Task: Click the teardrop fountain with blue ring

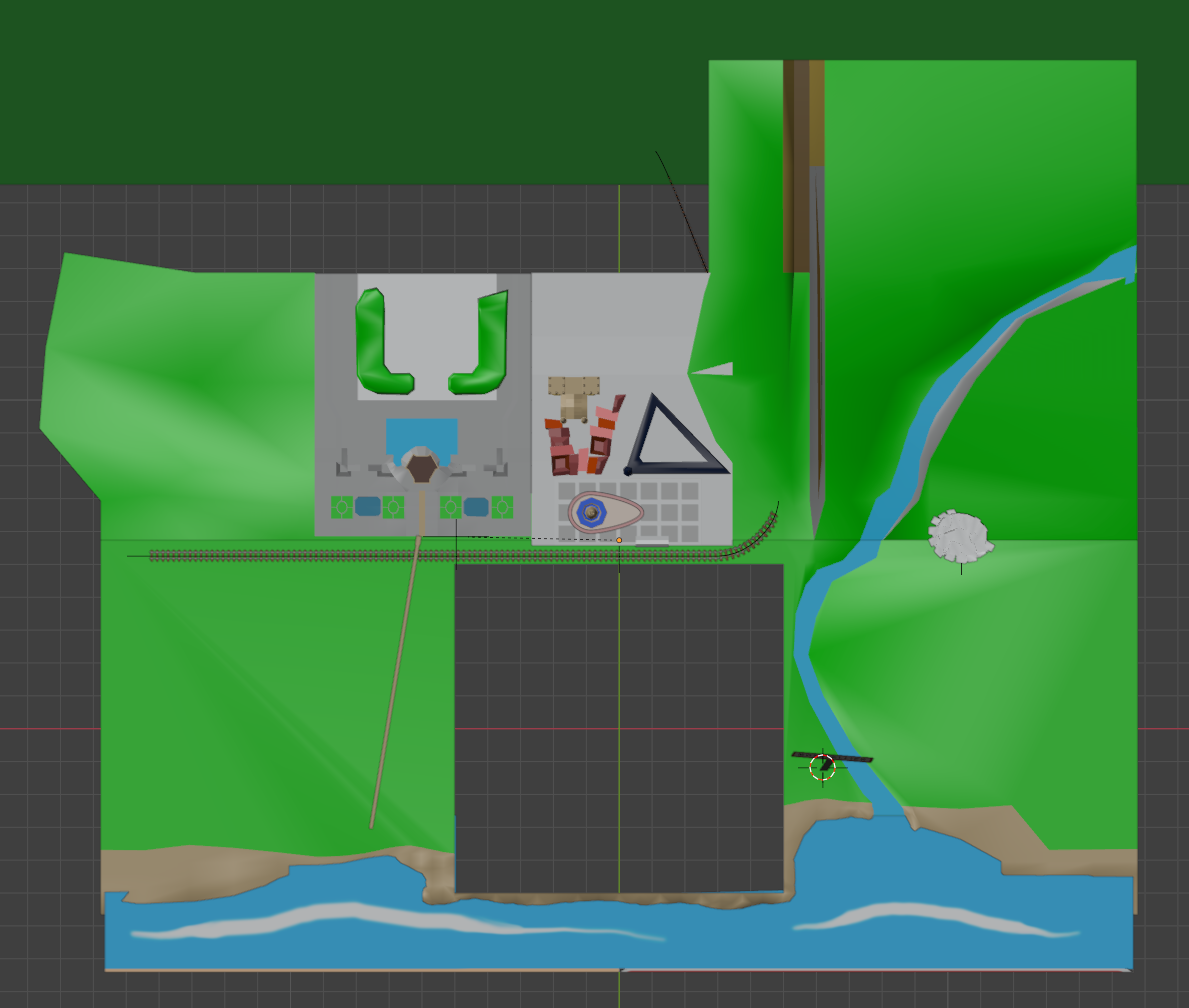Action: pos(605,513)
